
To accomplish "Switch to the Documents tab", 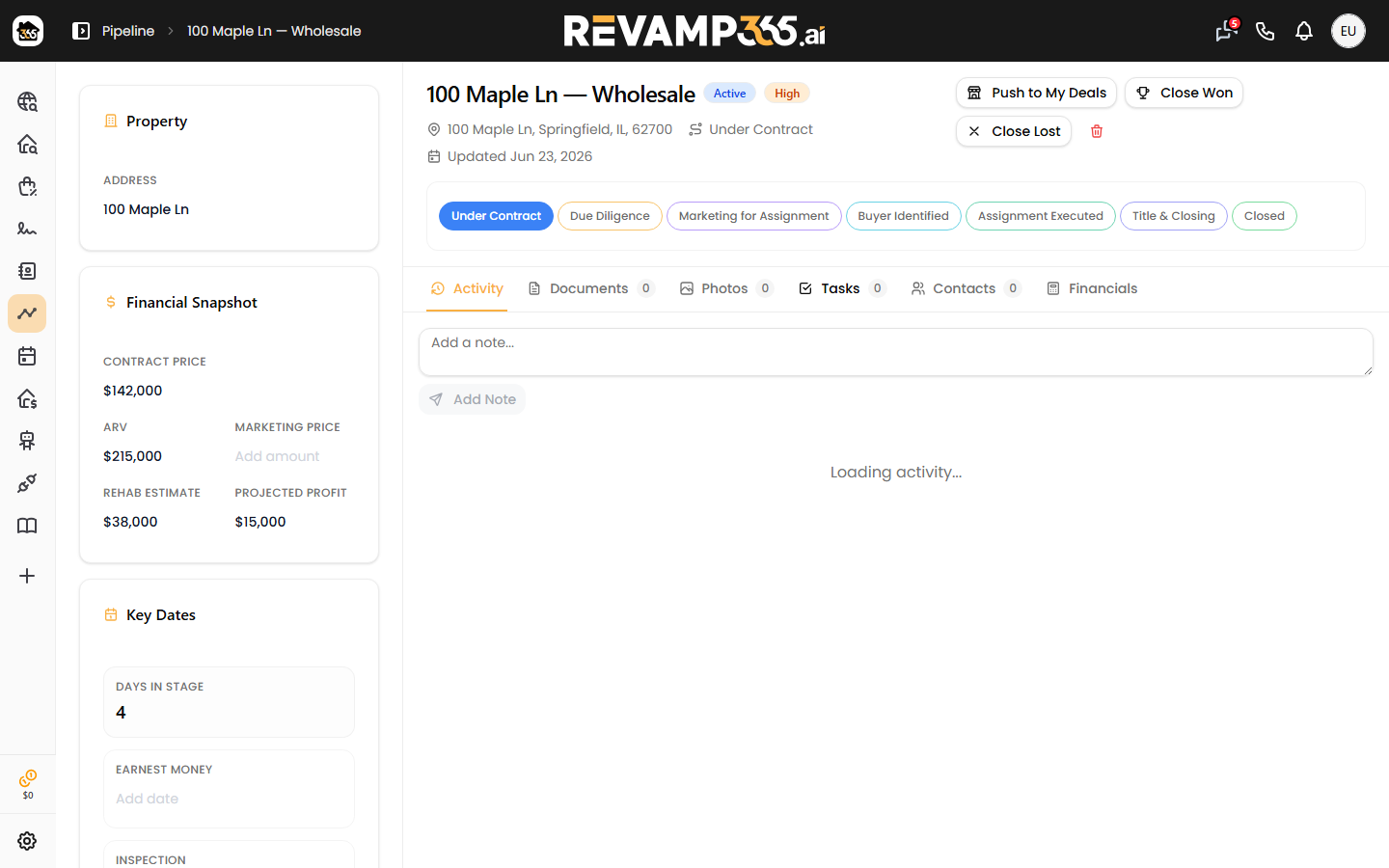I will pos(590,288).
